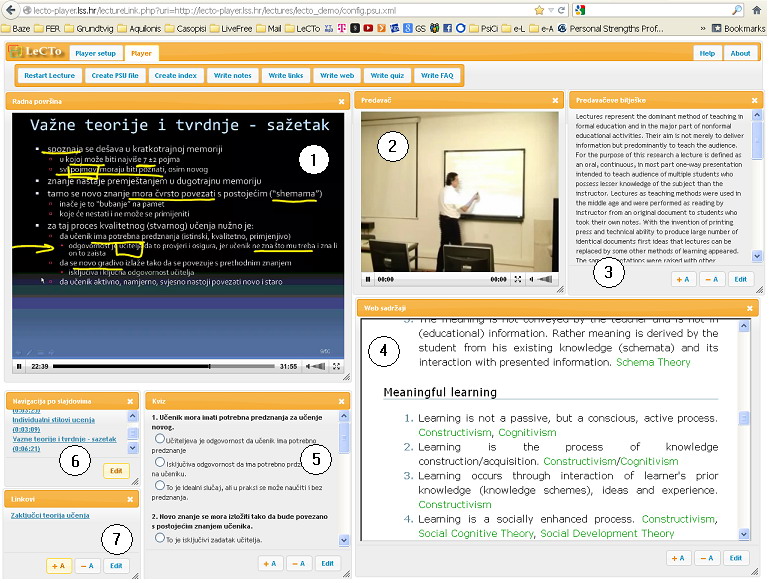This screenshot has width=771, height=583.
Task: Decrease font size in Web sadržaji panel
Action: click(x=708, y=558)
